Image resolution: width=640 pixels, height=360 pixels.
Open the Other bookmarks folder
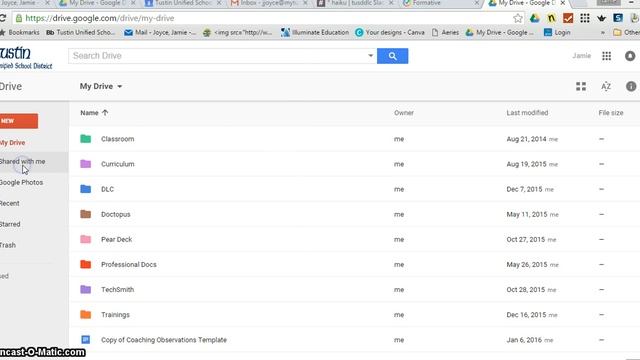627,32
